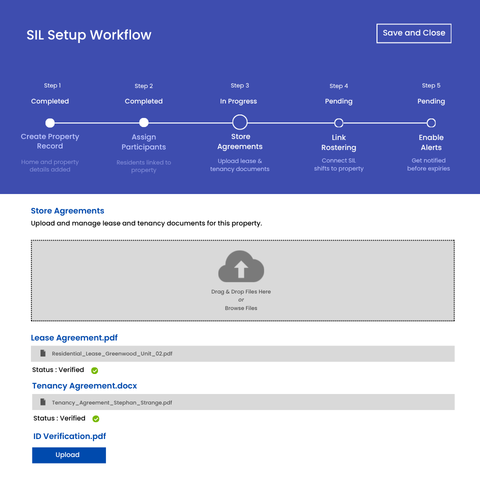Select the Step 3 Store Agreements marker
The image size is (480, 480).
point(240,122)
